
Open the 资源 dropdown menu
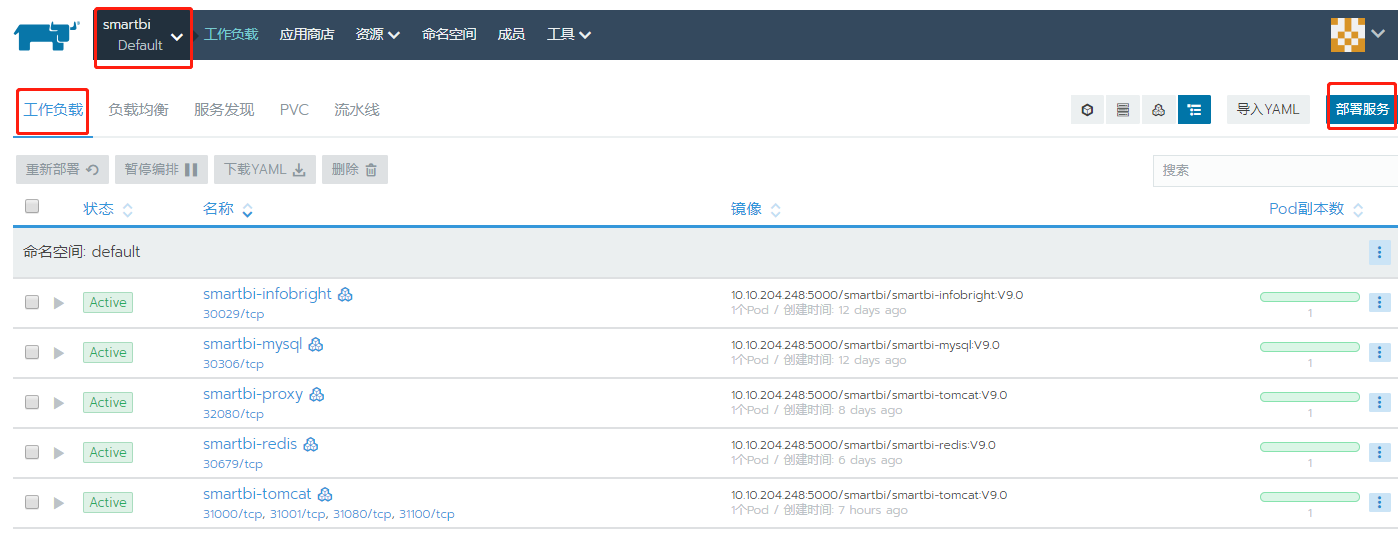pos(377,34)
